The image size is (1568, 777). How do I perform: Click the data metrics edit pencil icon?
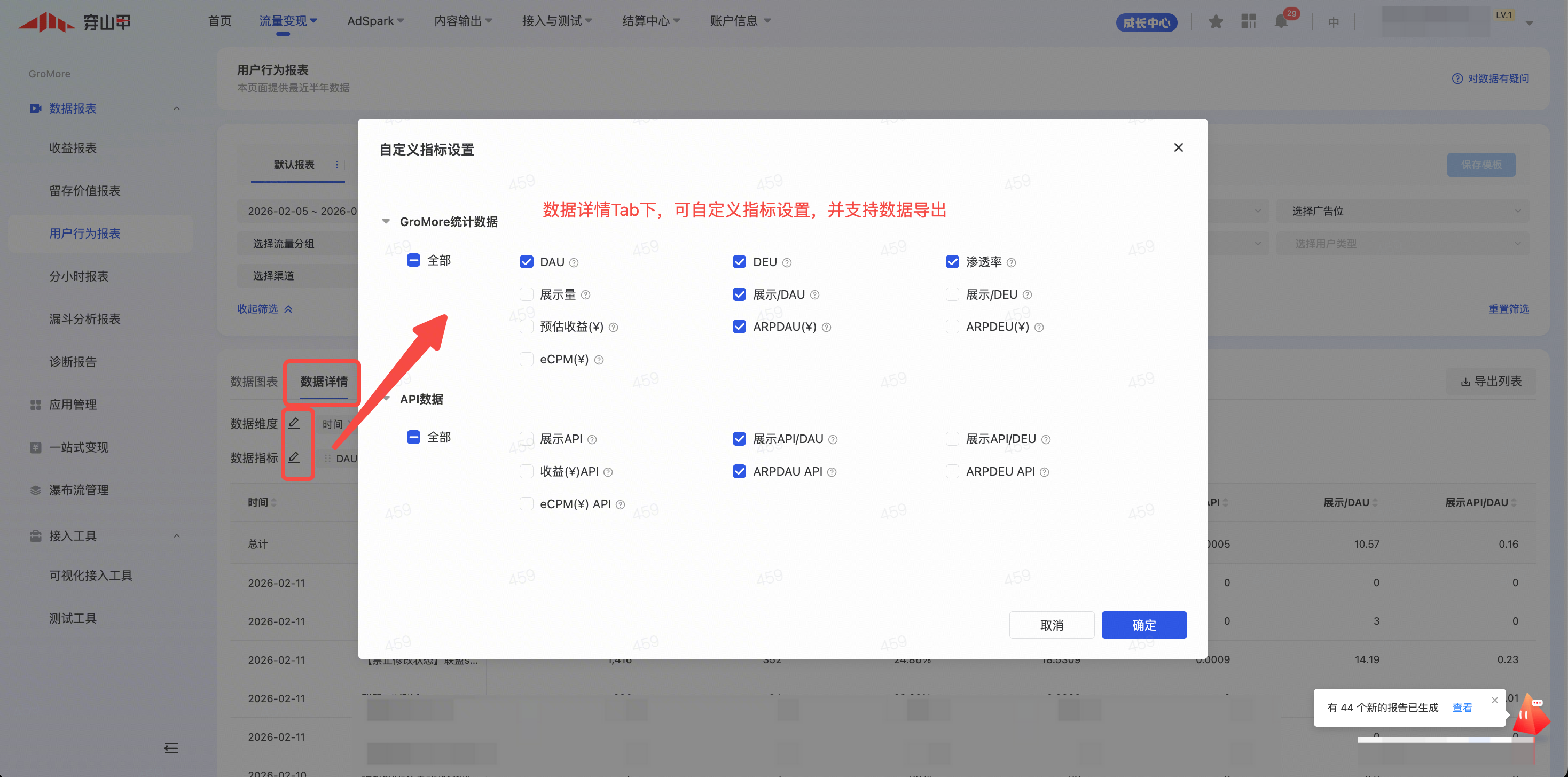(294, 457)
